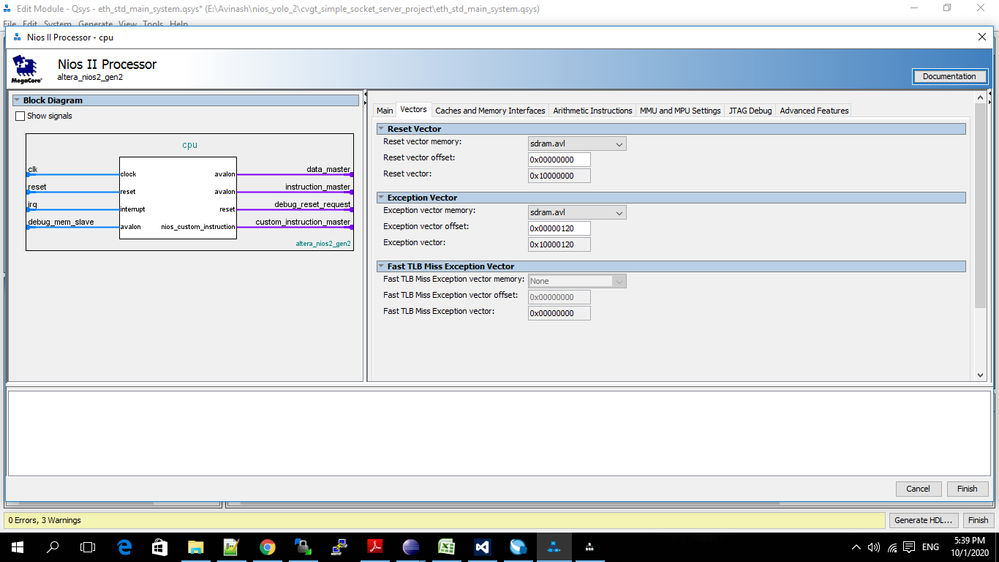Image resolution: width=999 pixels, height=562 pixels.
Task: Open second Qsys taskbar icon
Action: click(x=589, y=547)
